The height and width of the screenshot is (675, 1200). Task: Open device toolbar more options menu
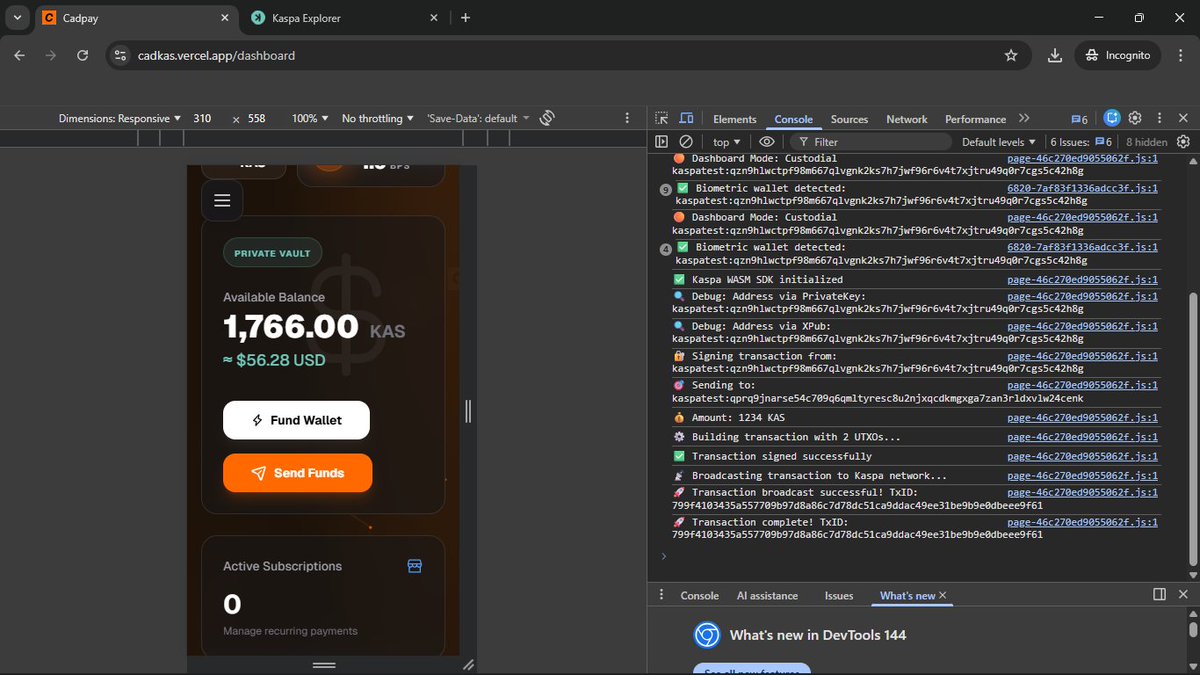627,118
